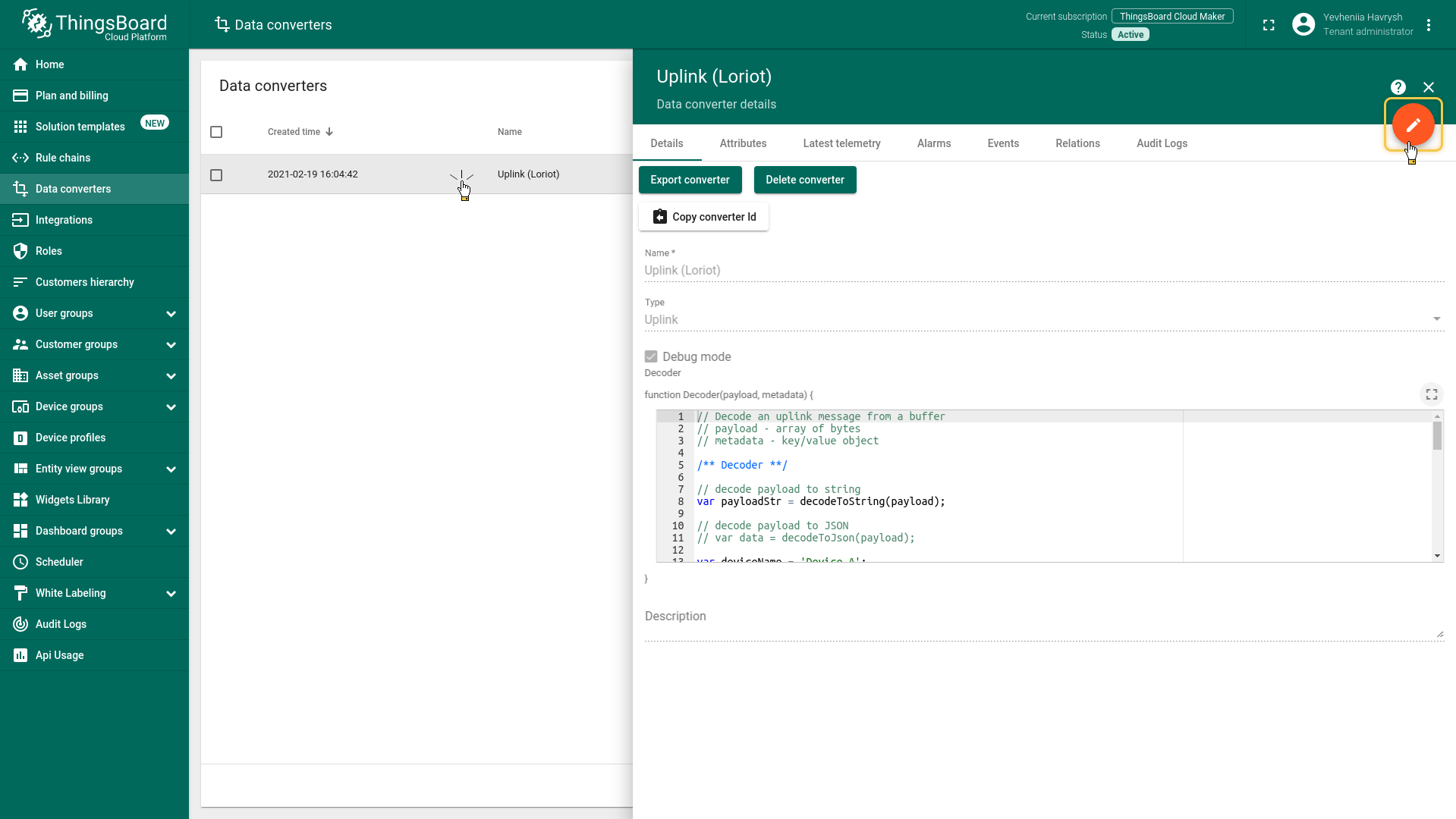Viewport: 1456px width, 819px height.
Task: Expand the decoder editor to fullscreen
Action: coord(1431,394)
